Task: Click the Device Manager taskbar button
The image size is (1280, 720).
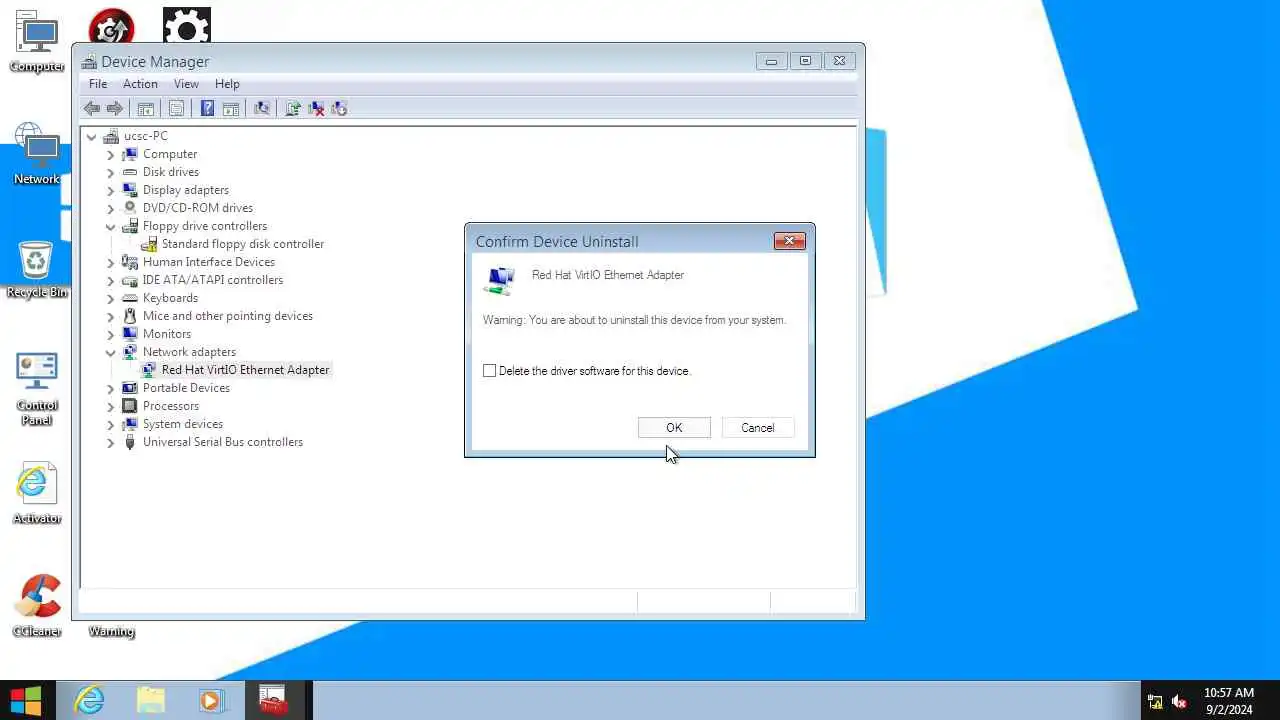Action: pyautogui.click(x=273, y=700)
